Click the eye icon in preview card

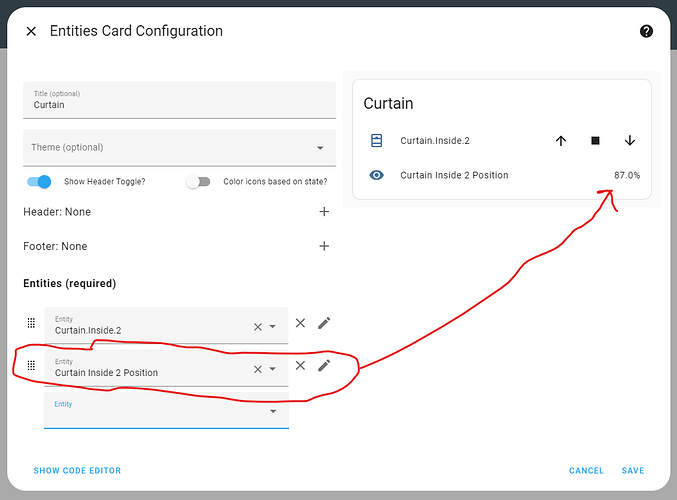coord(376,175)
